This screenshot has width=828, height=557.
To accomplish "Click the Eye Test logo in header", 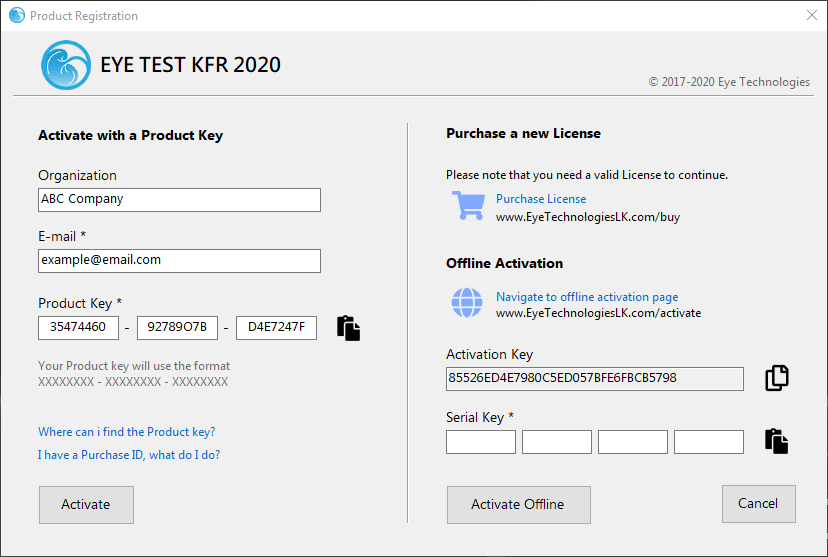I will coord(66,65).
